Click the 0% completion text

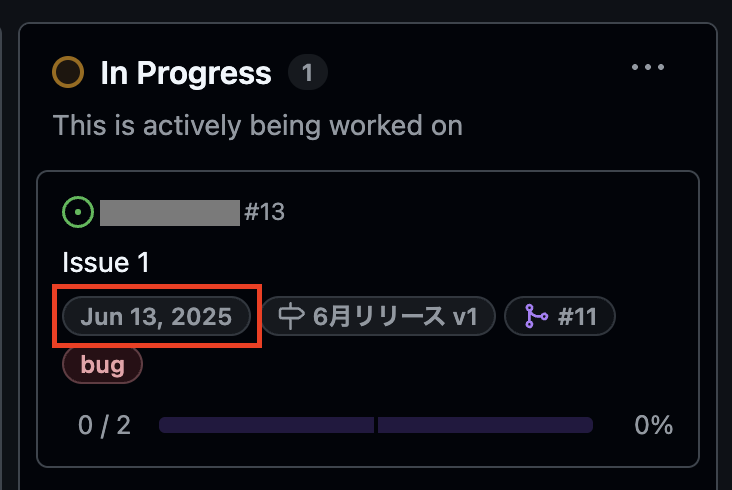654,425
